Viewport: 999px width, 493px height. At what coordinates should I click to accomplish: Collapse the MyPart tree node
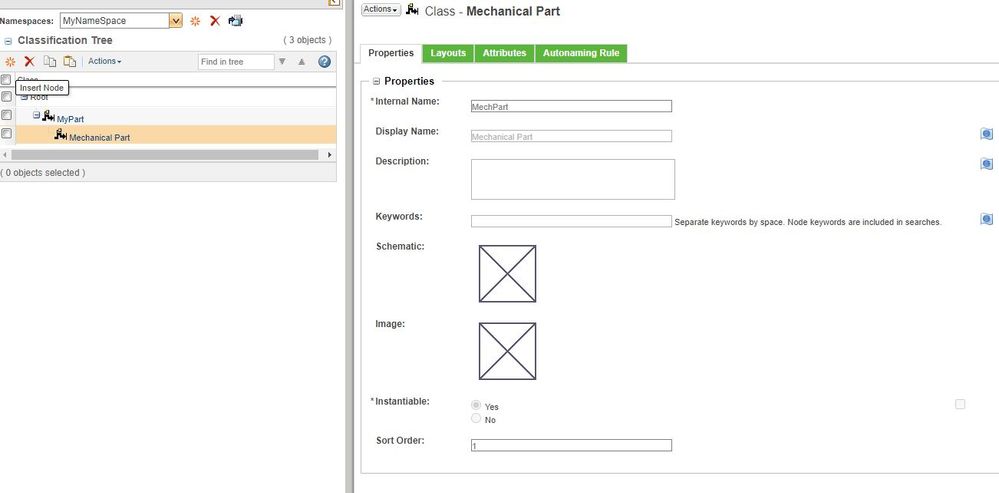click(36, 115)
